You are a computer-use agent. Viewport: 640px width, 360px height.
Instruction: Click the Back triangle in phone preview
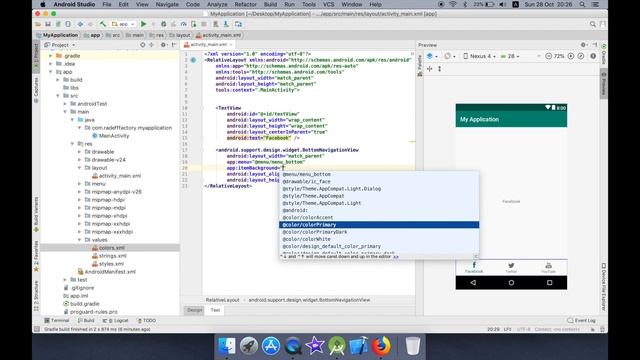click(x=473, y=282)
